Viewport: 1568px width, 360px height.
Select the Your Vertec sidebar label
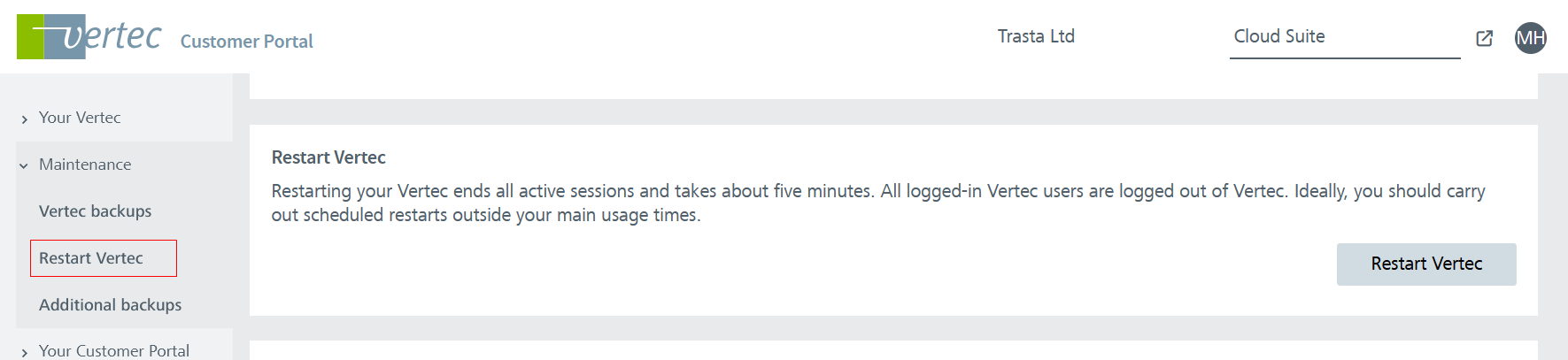(x=80, y=118)
